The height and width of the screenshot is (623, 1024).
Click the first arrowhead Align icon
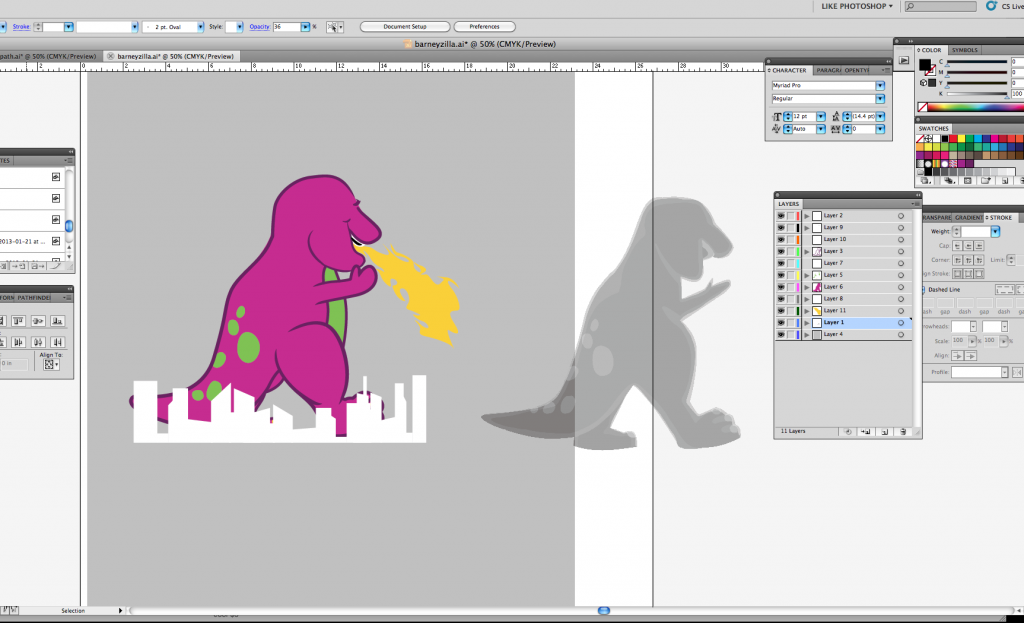tap(957, 356)
